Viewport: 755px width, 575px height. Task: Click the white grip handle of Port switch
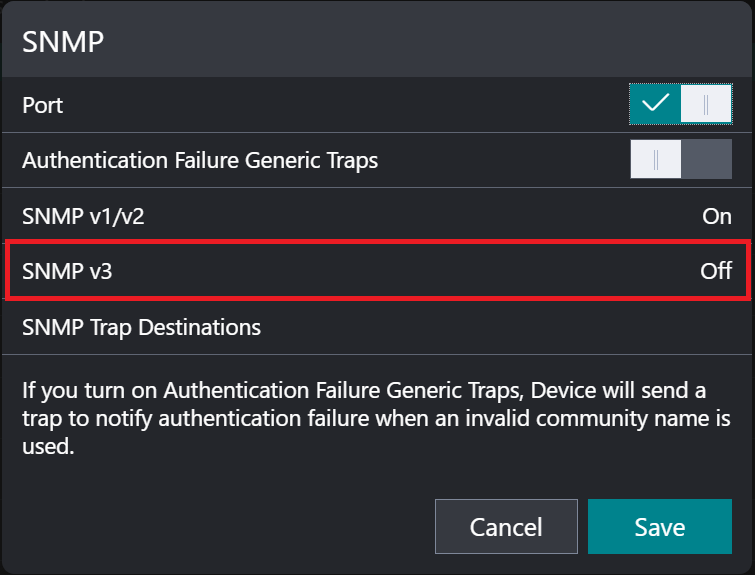706,104
